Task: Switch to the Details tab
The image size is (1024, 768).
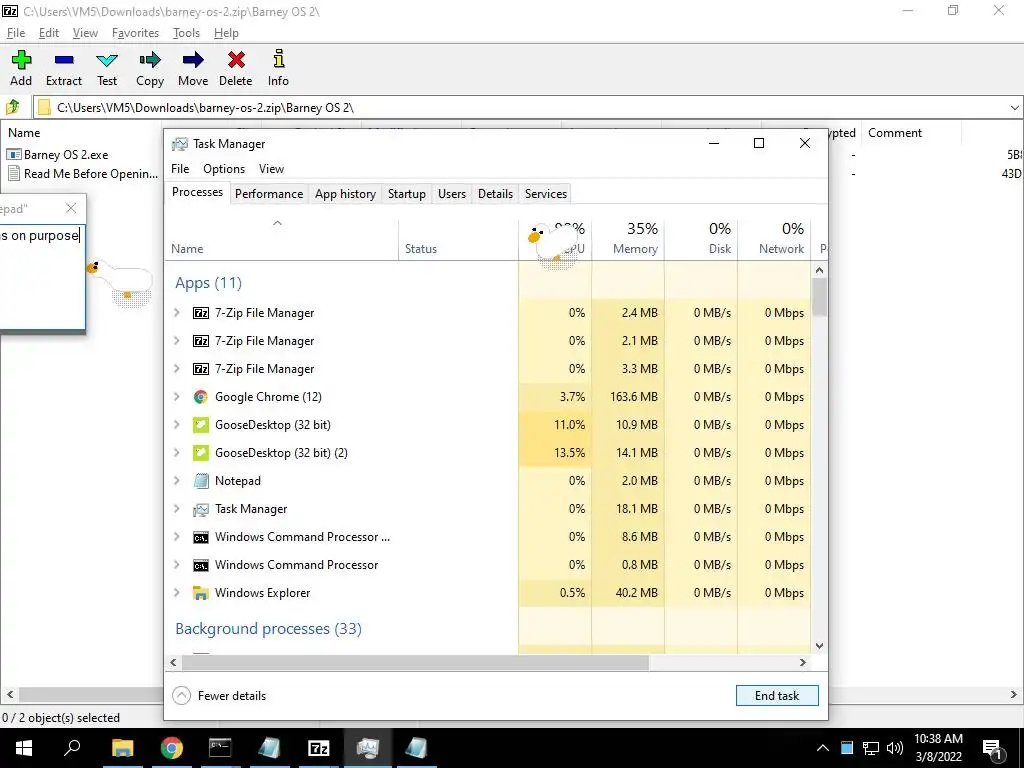Action: click(x=496, y=194)
